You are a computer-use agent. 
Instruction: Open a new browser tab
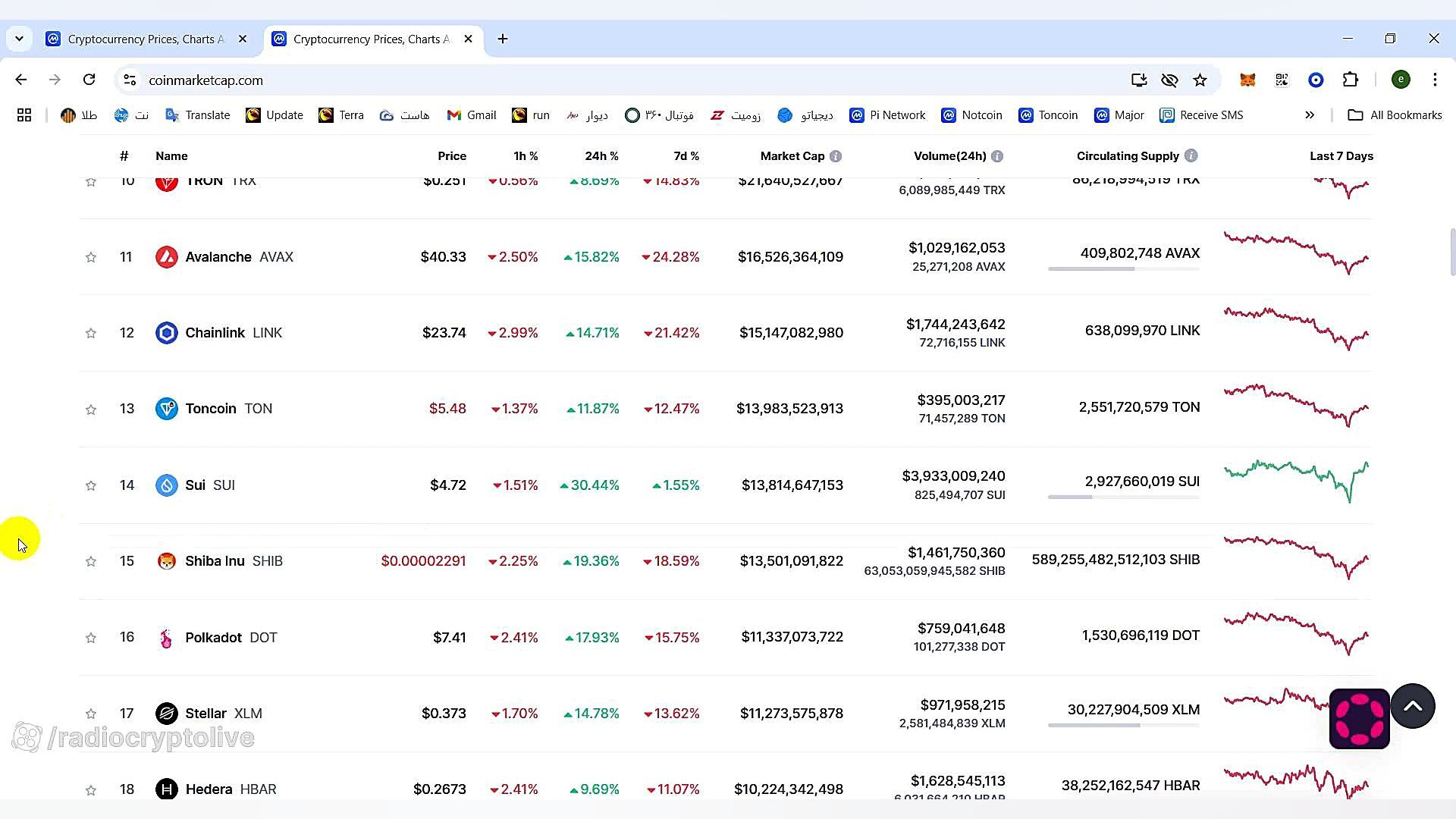[x=503, y=39]
